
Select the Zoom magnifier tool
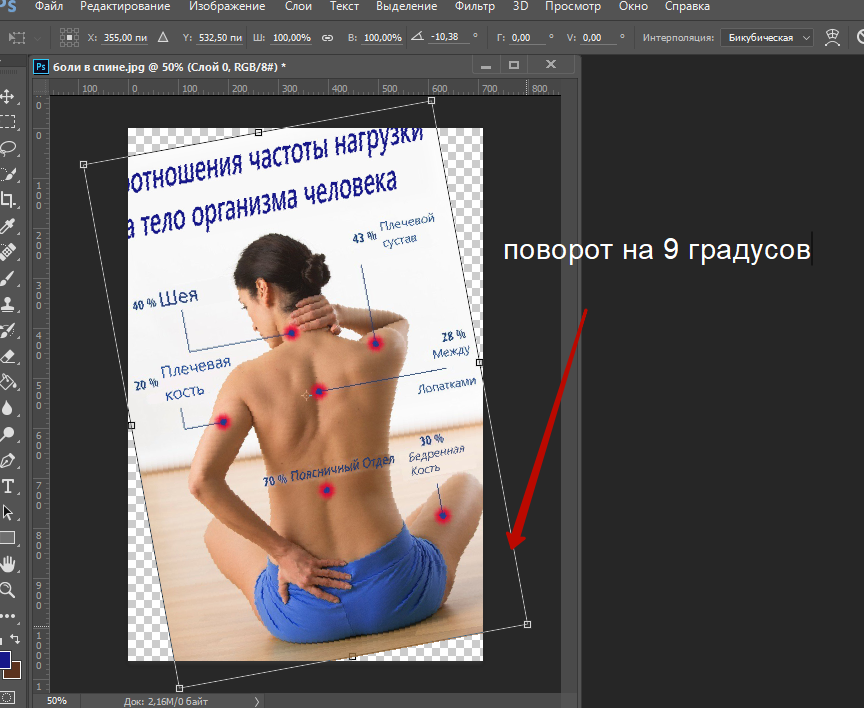(x=8, y=590)
